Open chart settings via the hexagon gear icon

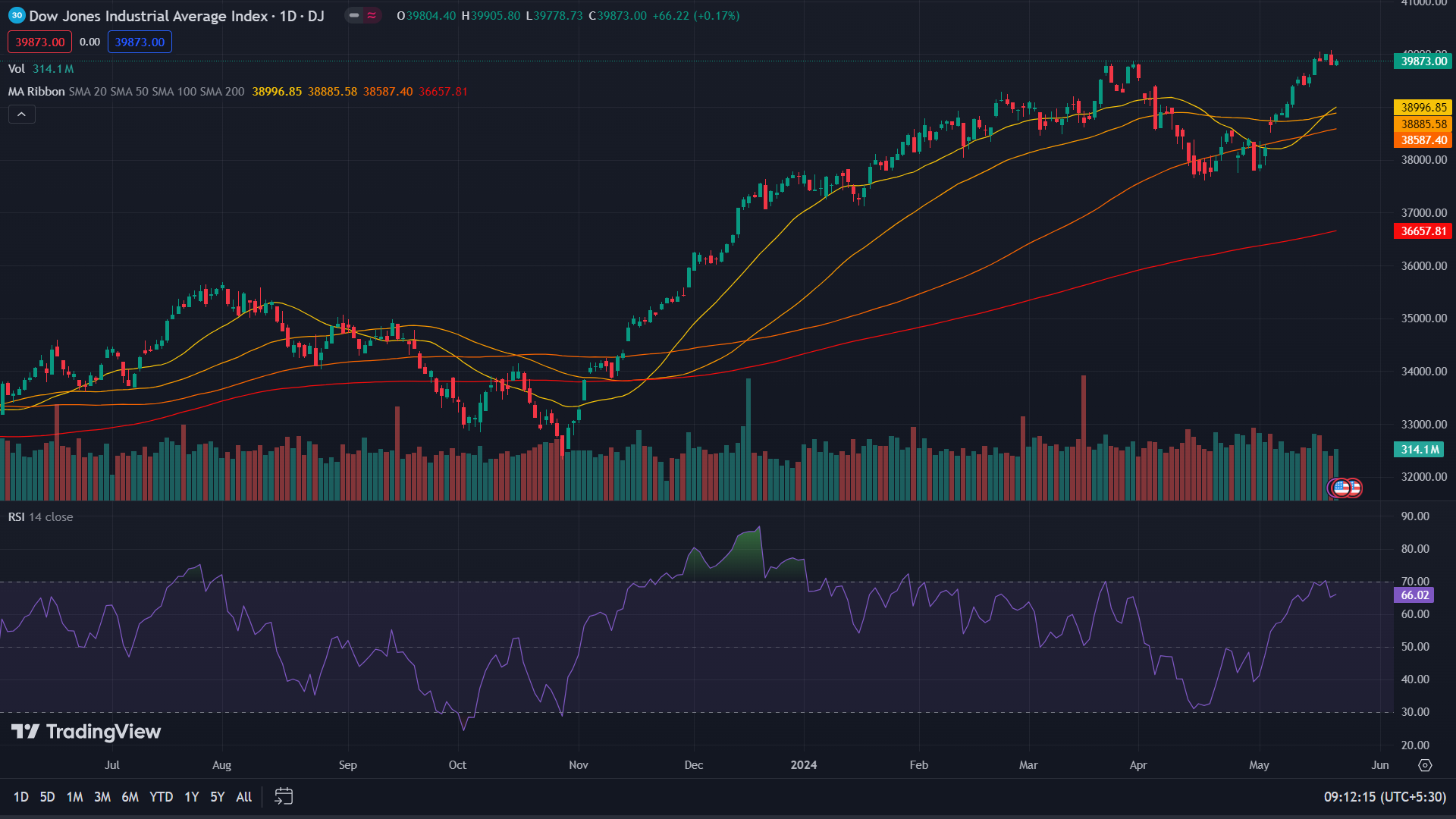tap(1425, 765)
